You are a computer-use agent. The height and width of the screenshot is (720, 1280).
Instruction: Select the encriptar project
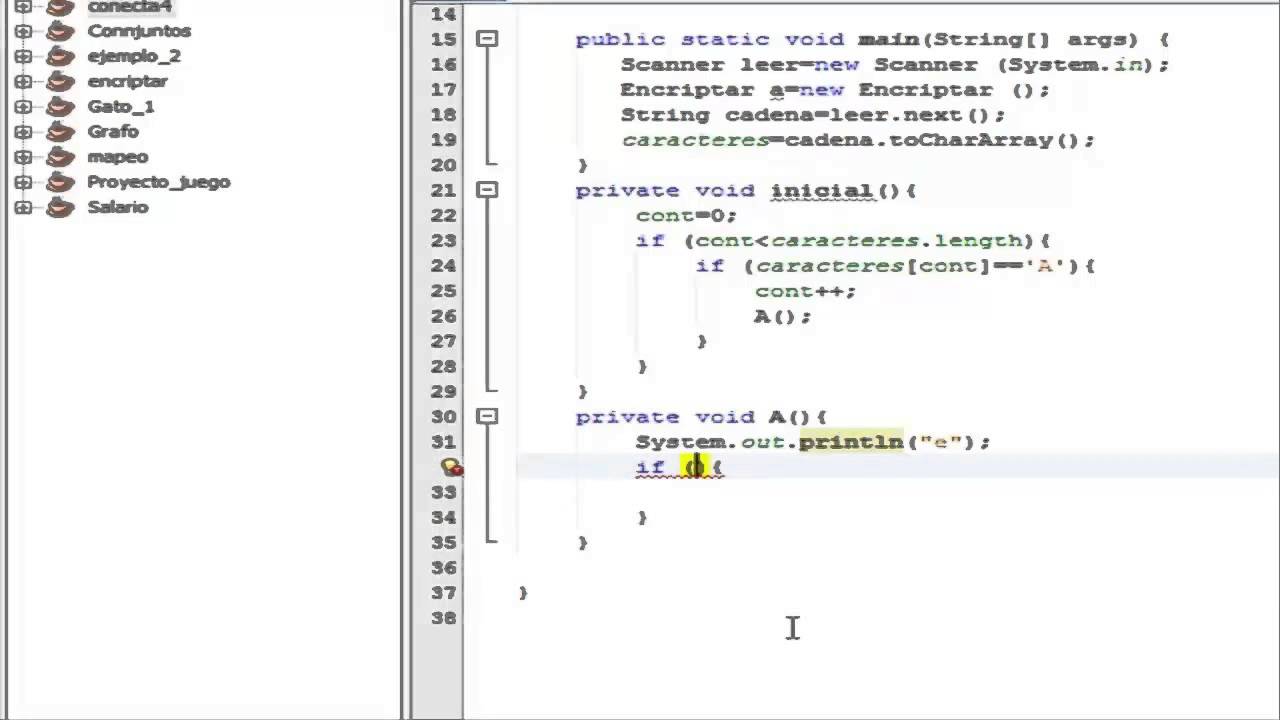tap(127, 81)
